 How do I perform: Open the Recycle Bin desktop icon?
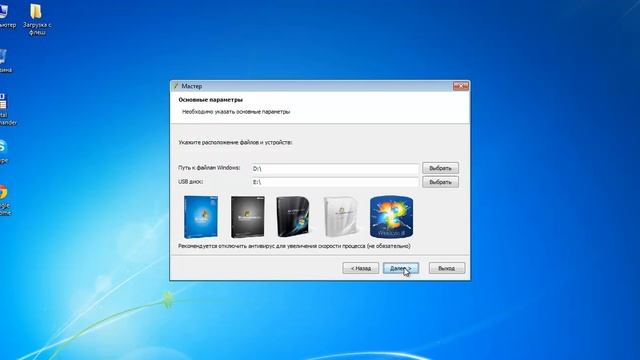pos(5,60)
